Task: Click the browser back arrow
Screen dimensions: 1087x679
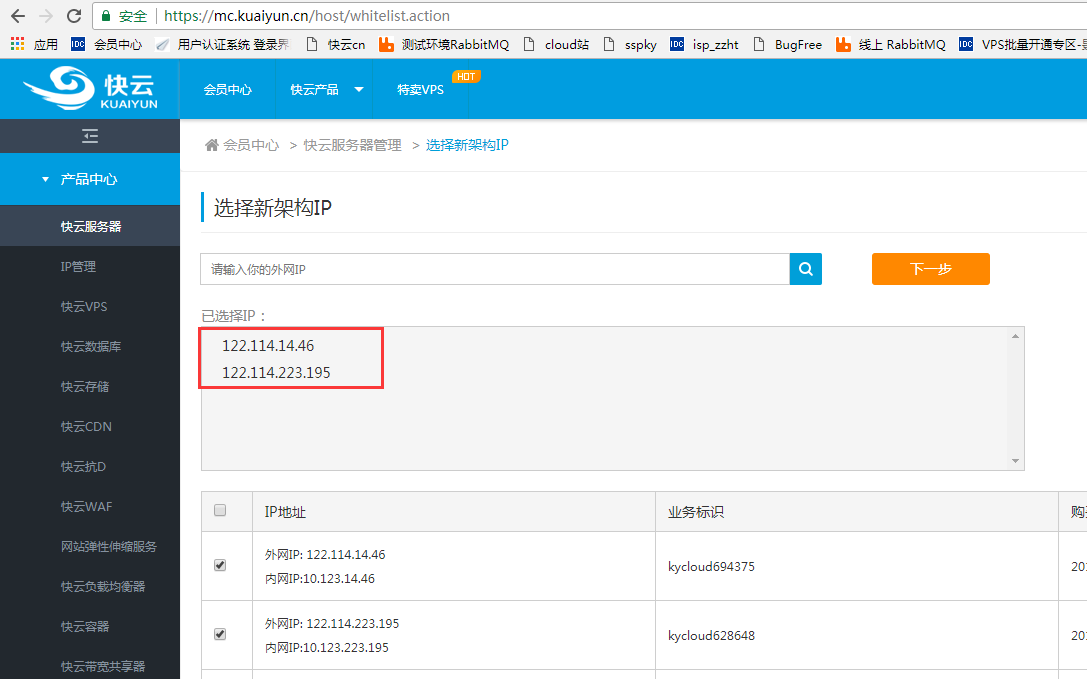Action: pos(18,16)
